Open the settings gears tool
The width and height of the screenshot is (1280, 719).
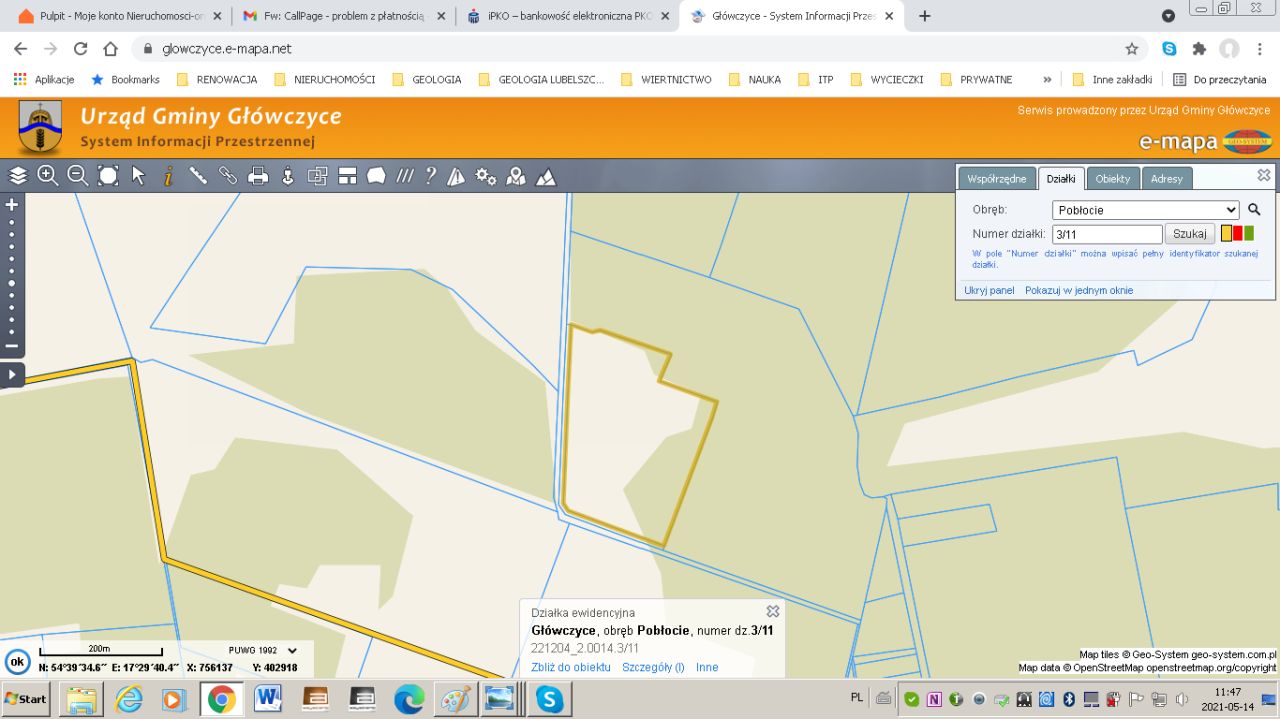[x=486, y=176]
